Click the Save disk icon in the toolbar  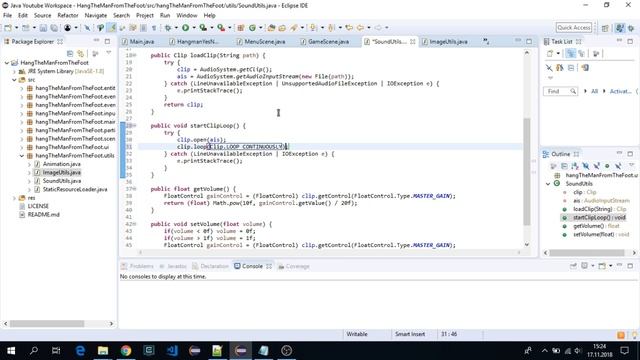coord(43,28)
